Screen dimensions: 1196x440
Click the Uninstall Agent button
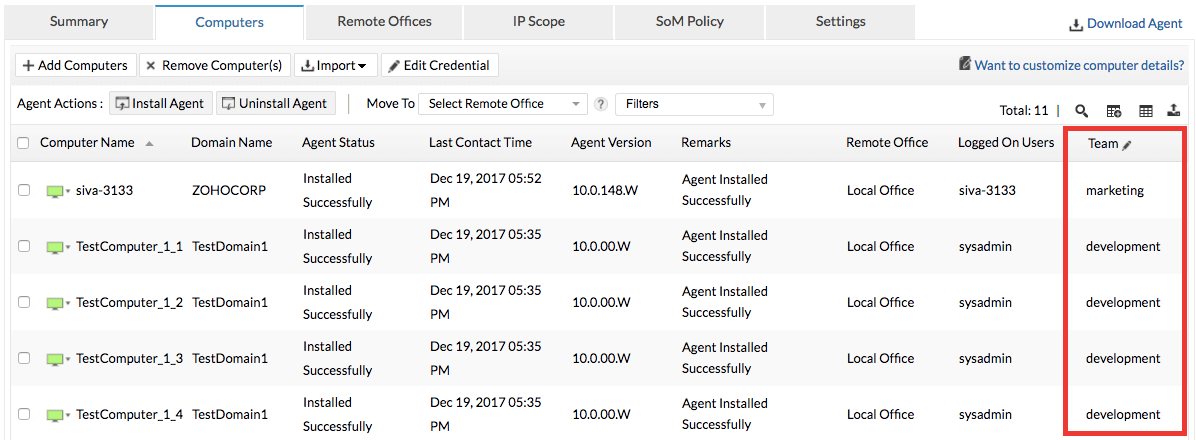point(274,104)
